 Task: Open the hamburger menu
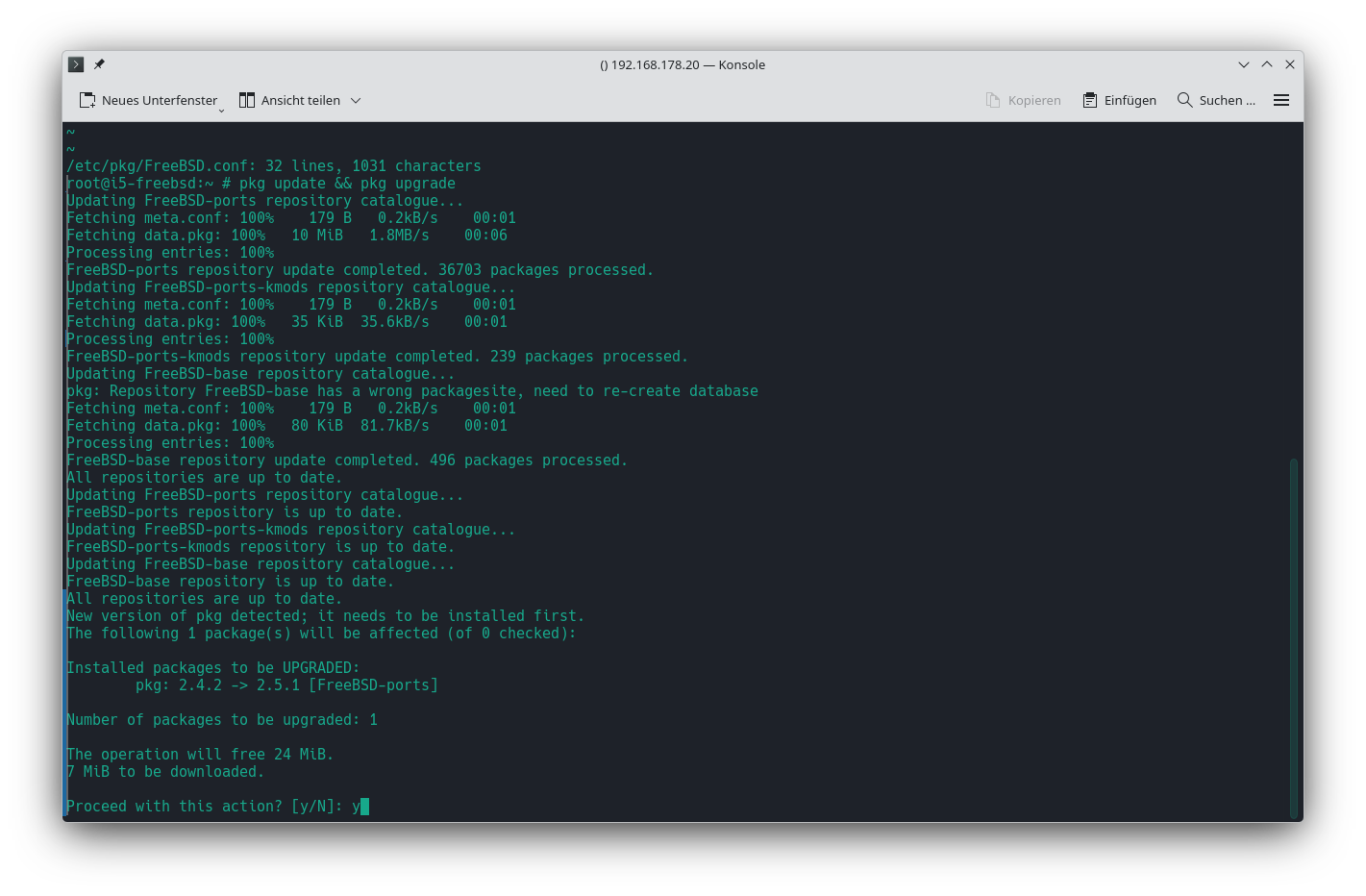[x=1281, y=100]
